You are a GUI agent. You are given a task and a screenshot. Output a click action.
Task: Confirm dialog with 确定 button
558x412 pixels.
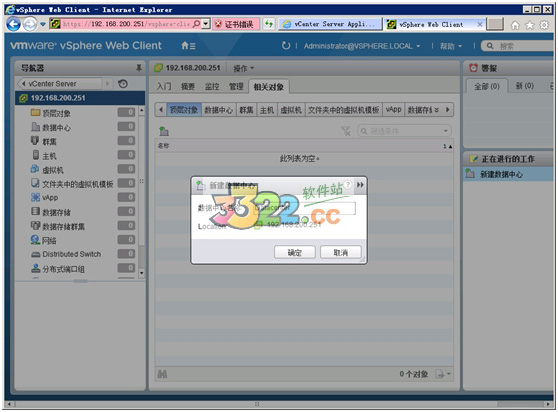click(x=295, y=252)
